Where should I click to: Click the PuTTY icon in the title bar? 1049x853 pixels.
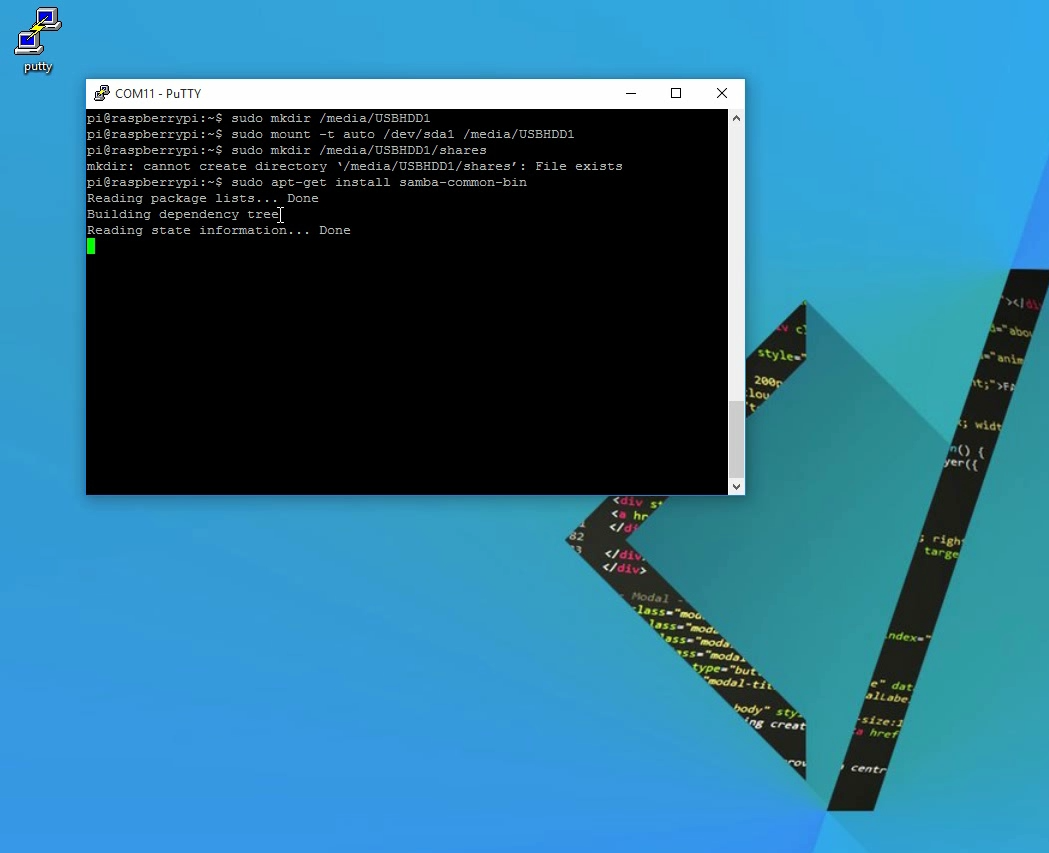(x=102, y=94)
